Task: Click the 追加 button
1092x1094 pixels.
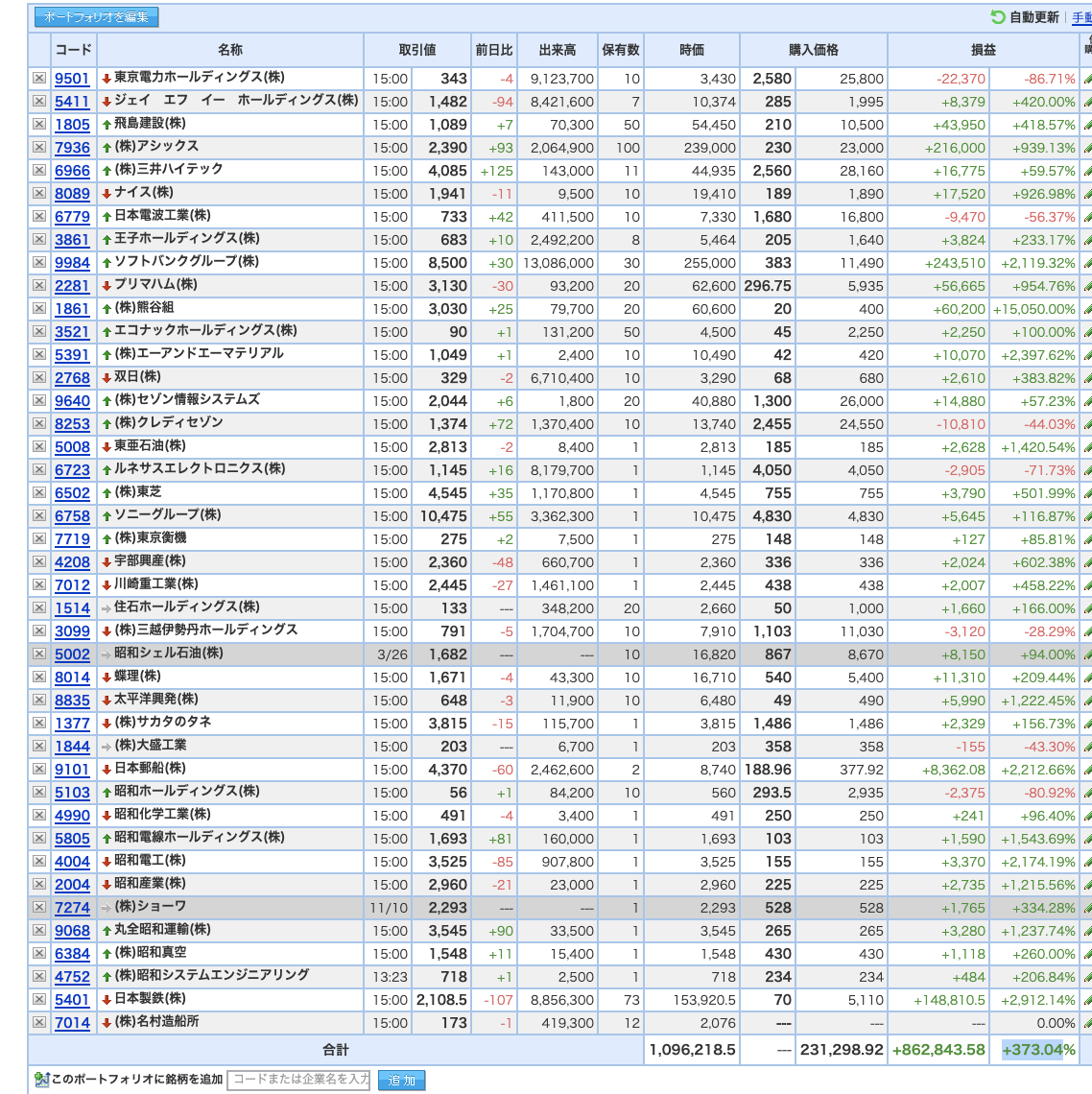Action: tap(401, 1080)
